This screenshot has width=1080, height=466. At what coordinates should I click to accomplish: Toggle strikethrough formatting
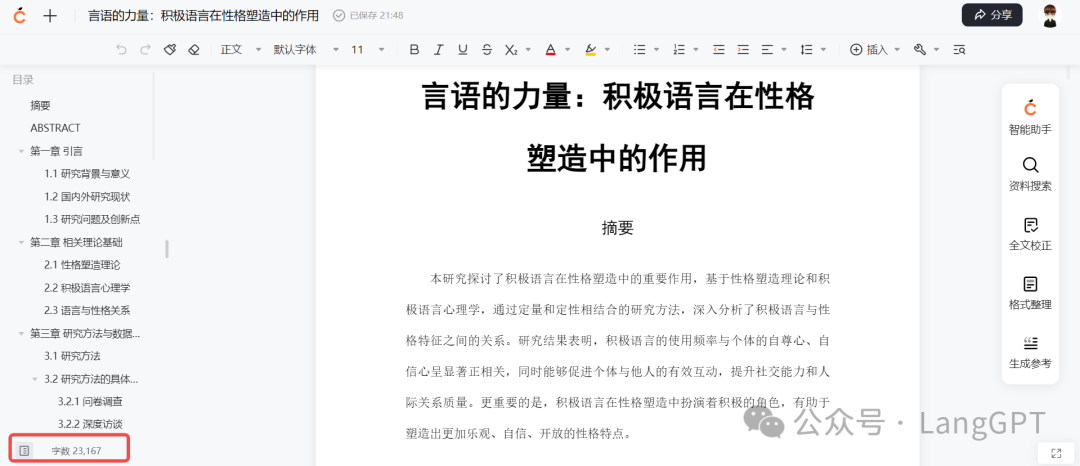pyautogui.click(x=487, y=50)
